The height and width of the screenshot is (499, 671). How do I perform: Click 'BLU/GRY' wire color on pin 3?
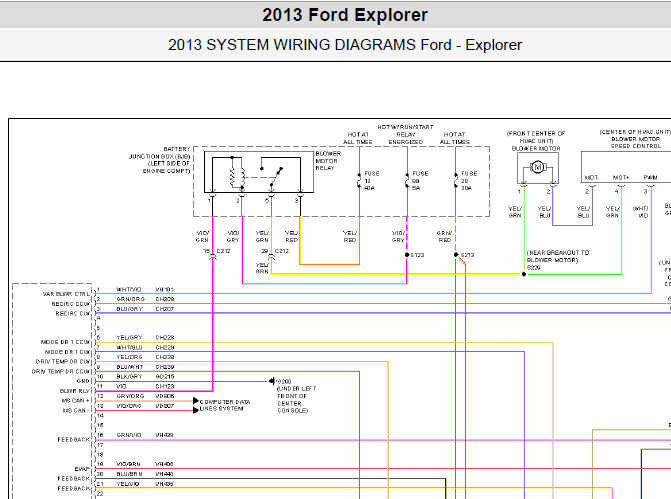pos(129,309)
